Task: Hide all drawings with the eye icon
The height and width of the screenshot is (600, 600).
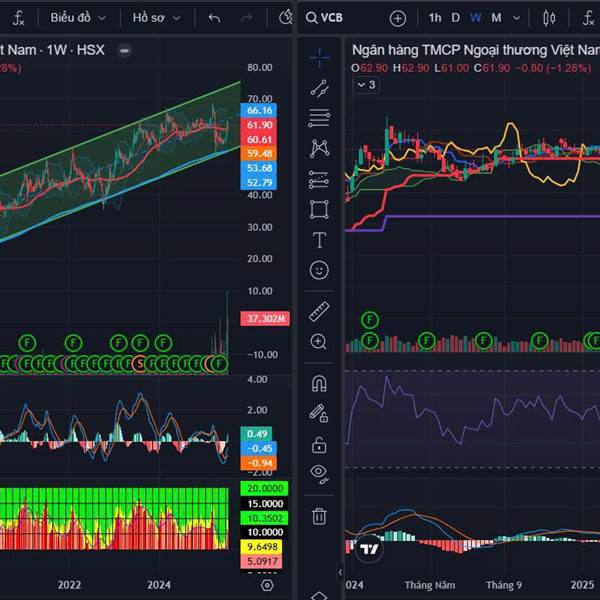Action: pos(319,474)
